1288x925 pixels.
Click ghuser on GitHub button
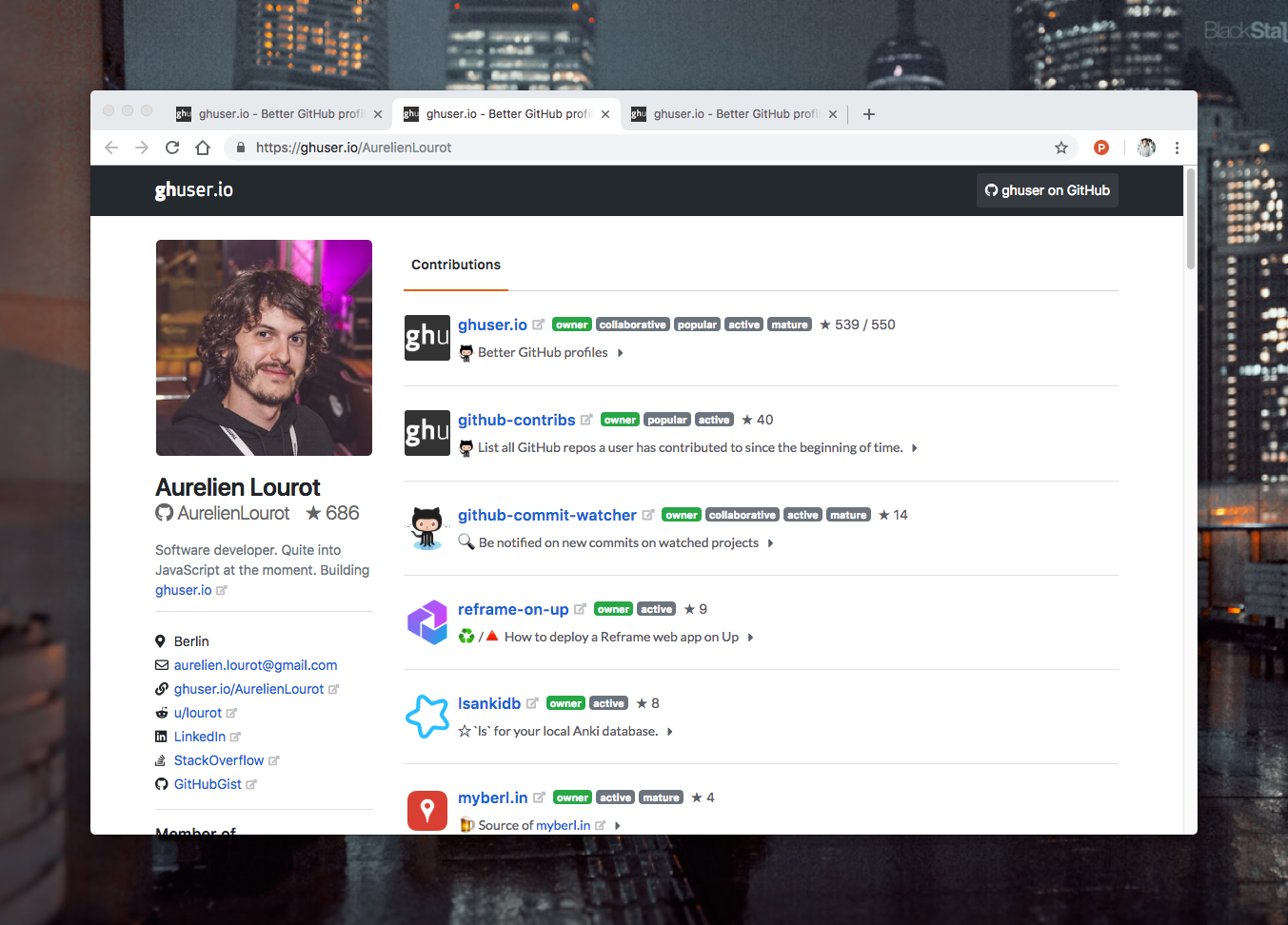[x=1047, y=190]
